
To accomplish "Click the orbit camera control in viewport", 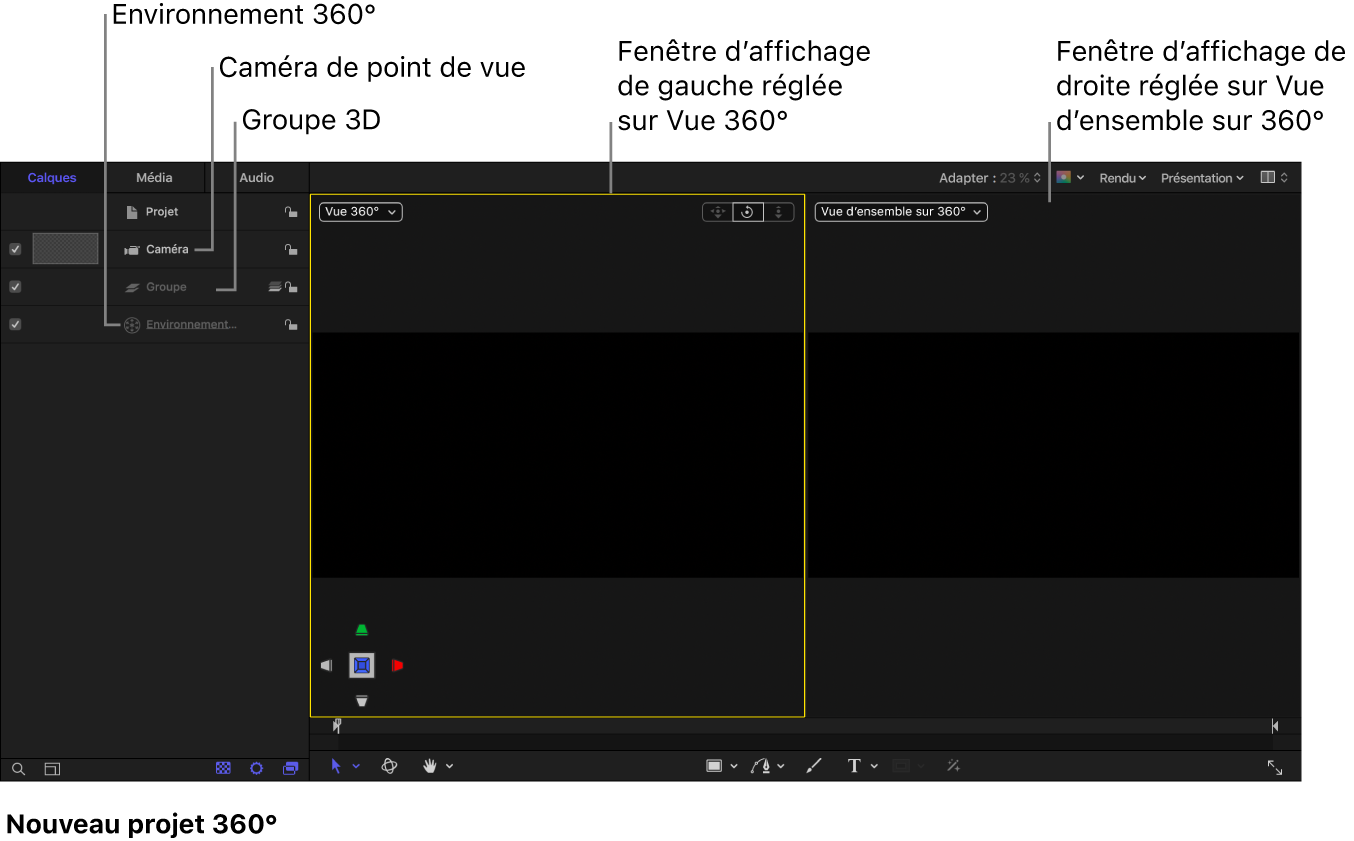I will pyautogui.click(x=747, y=212).
